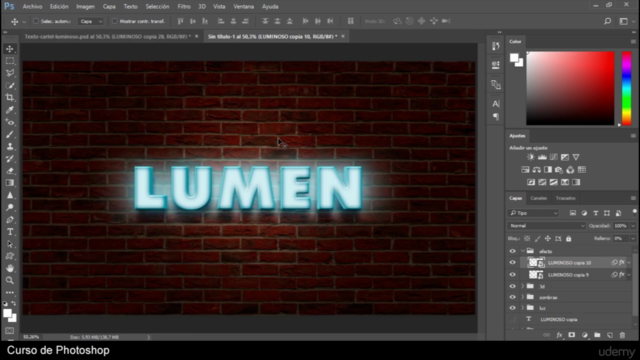
Task: Select the Dodge tool
Action: pos(10,207)
